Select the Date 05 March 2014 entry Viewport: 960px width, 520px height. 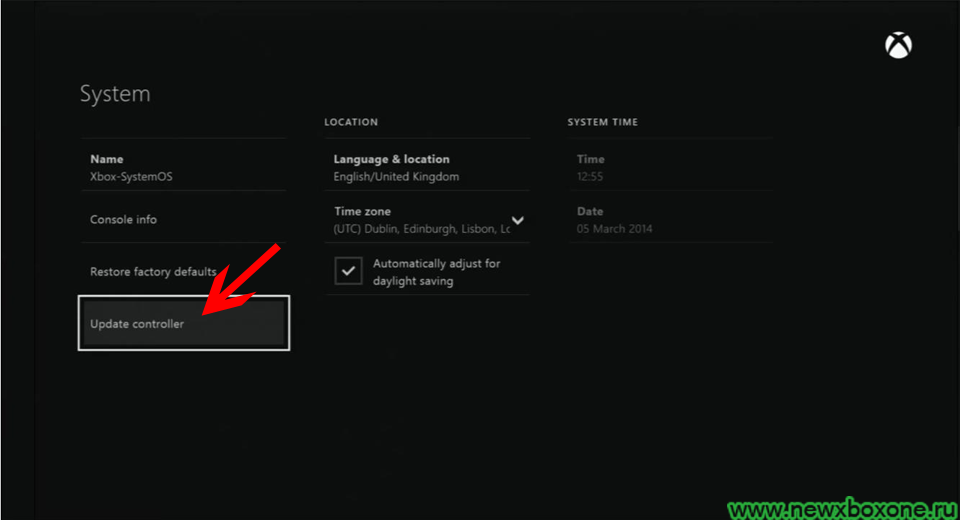tap(670, 217)
